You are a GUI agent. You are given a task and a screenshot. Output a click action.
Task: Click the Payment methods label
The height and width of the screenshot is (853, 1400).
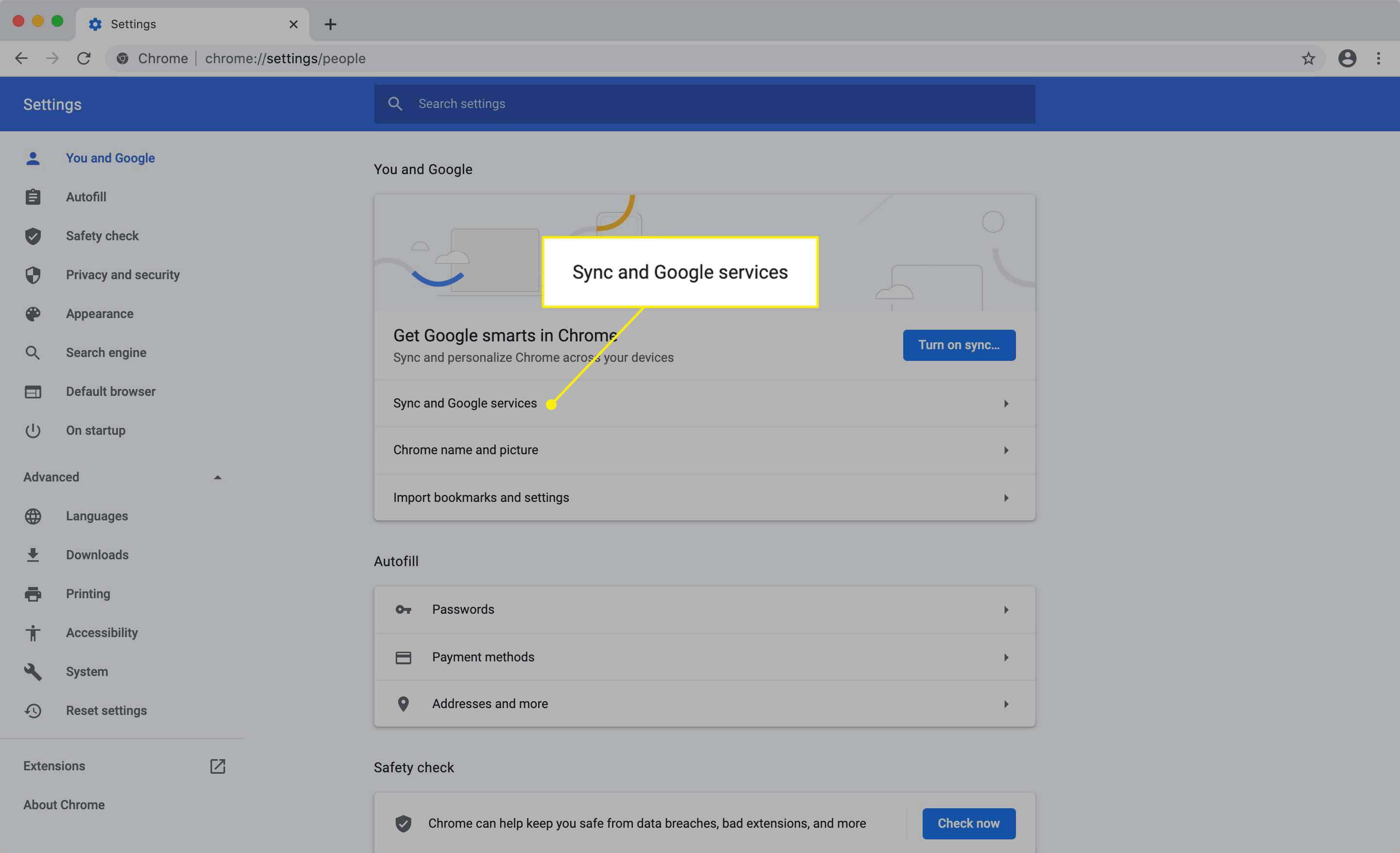coord(483,658)
